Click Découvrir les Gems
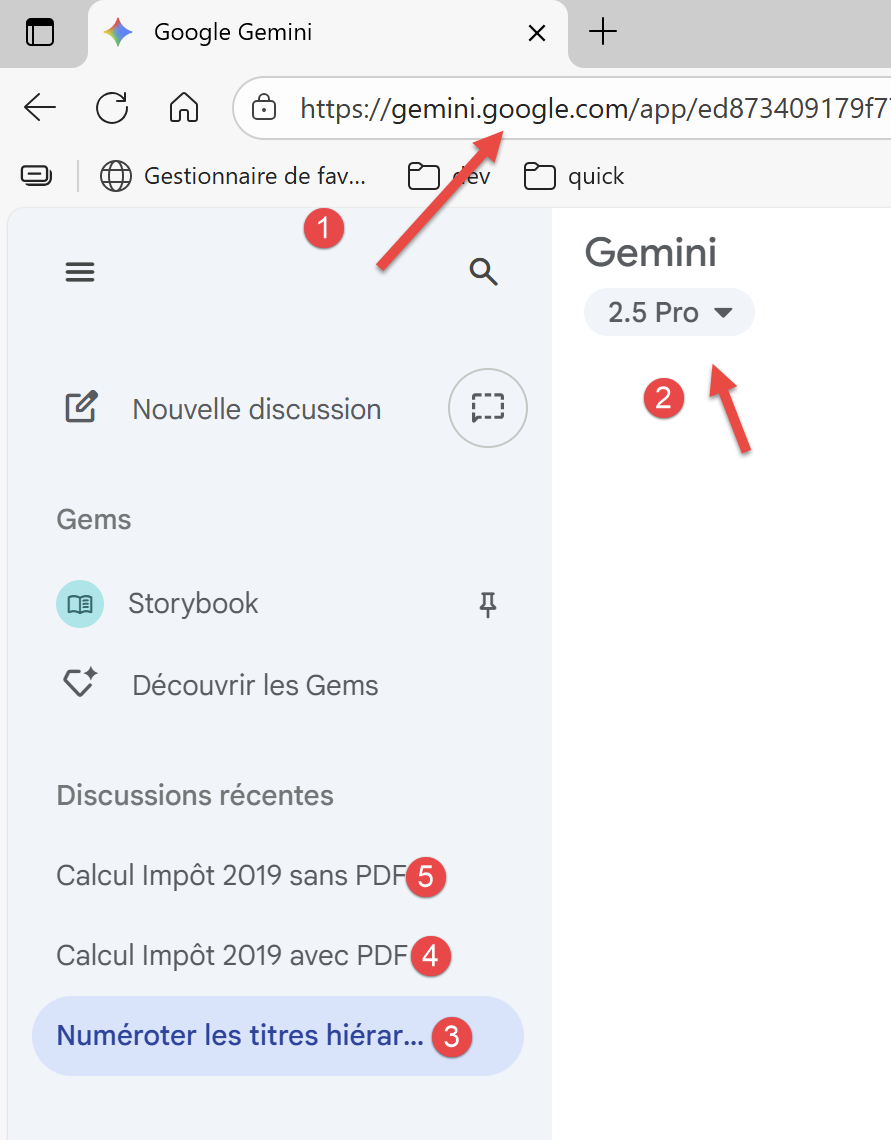The width and height of the screenshot is (891, 1140). 255,686
